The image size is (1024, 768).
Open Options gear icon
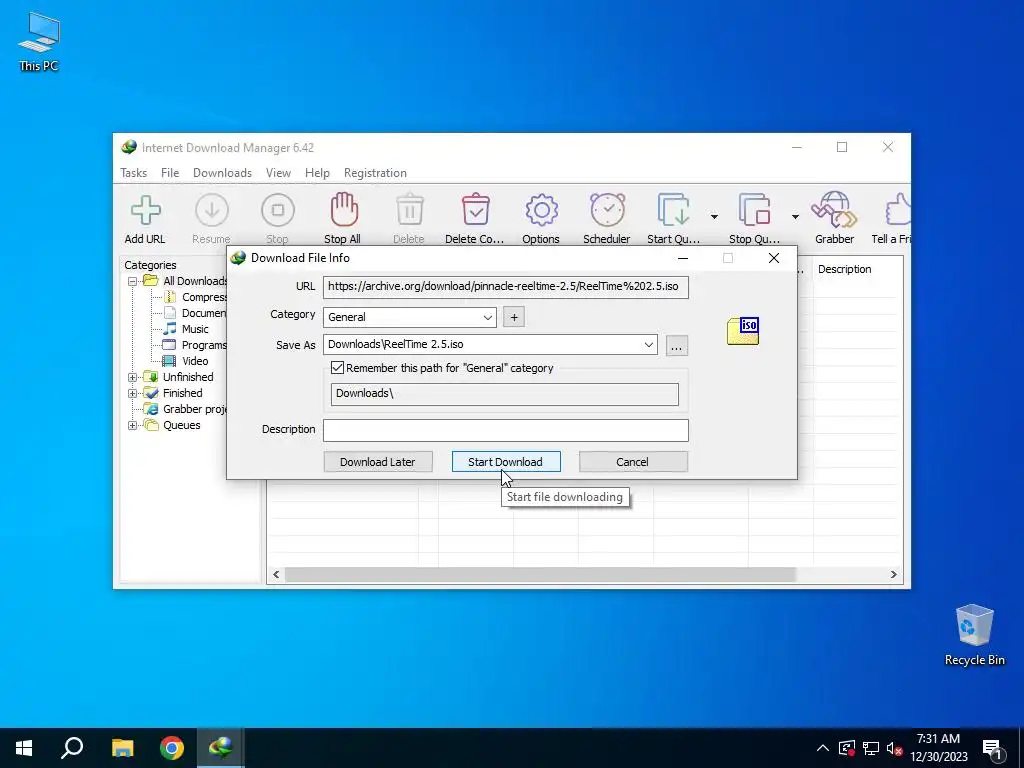click(x=541, y=210)
